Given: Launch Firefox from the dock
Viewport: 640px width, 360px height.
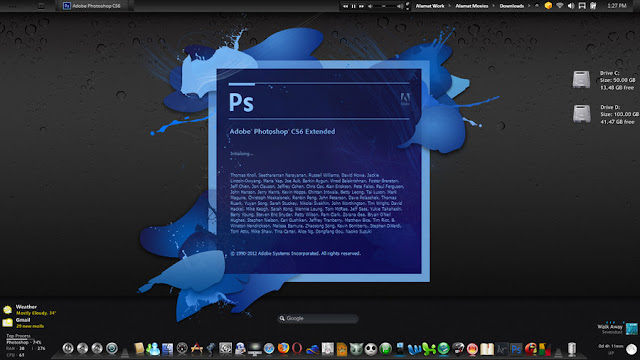Looking at the screenshot, I should coord(283,348).
